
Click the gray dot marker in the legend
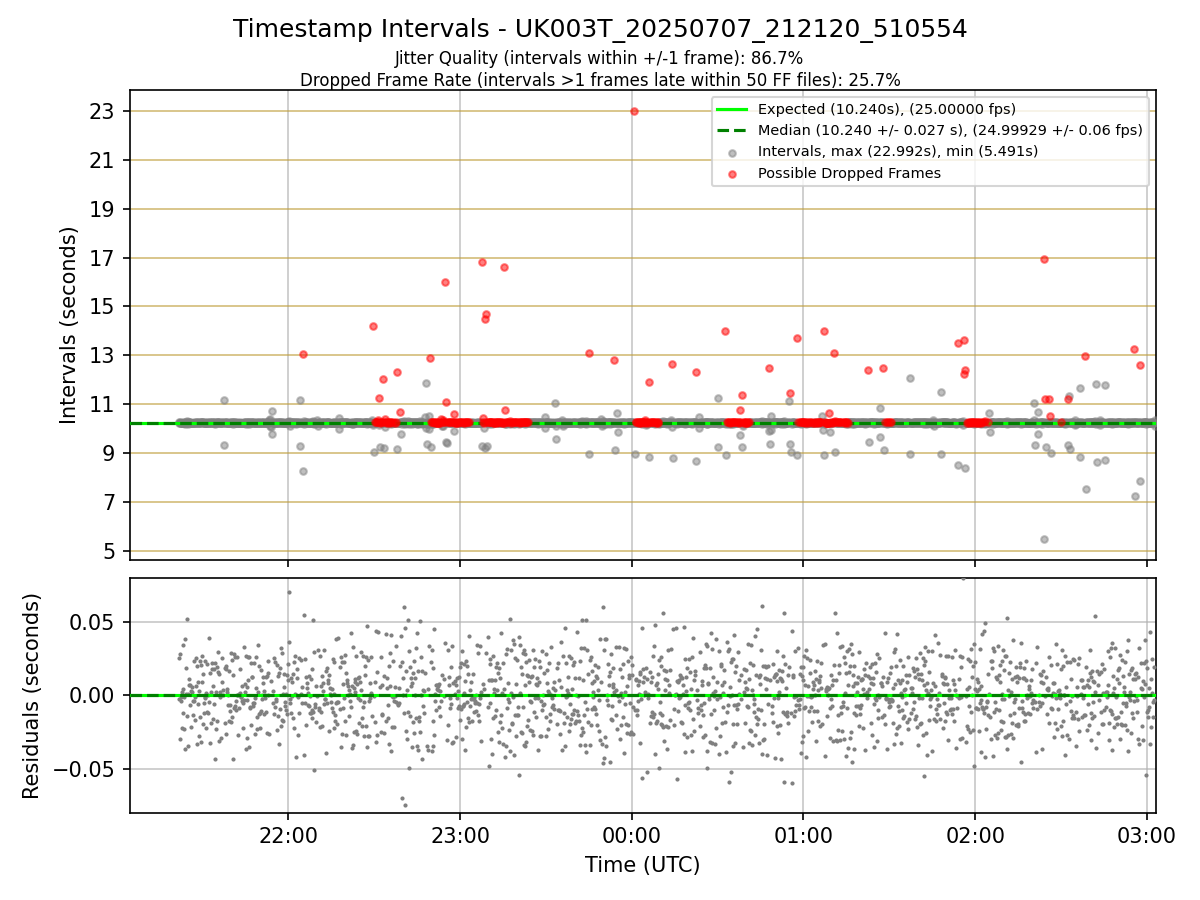733,152
